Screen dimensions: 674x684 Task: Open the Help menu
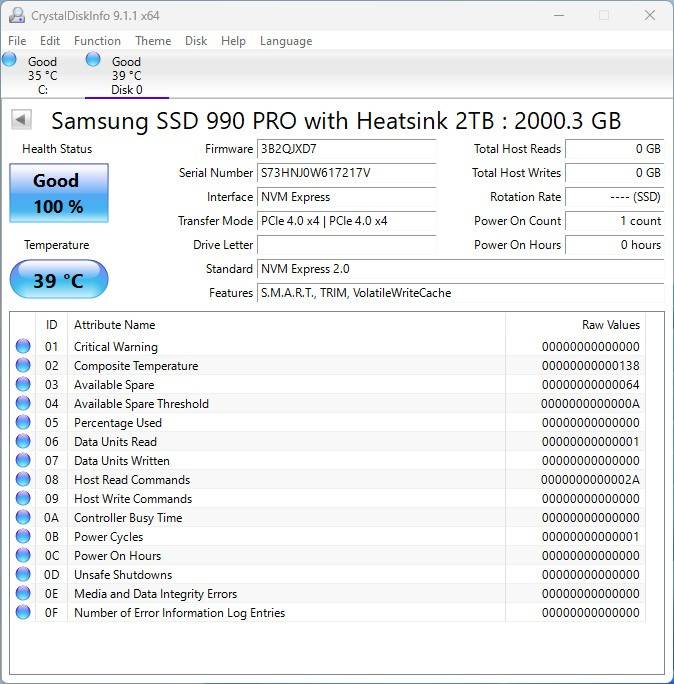[x=233, y=41]
